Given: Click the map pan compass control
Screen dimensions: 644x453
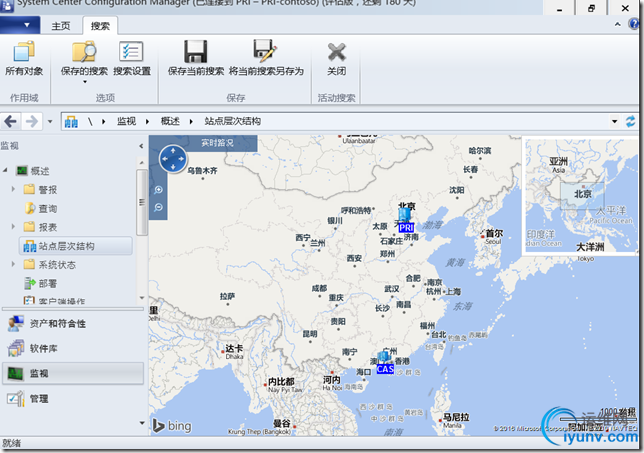Looking at the screenshot, I should (x=173, y=159).
